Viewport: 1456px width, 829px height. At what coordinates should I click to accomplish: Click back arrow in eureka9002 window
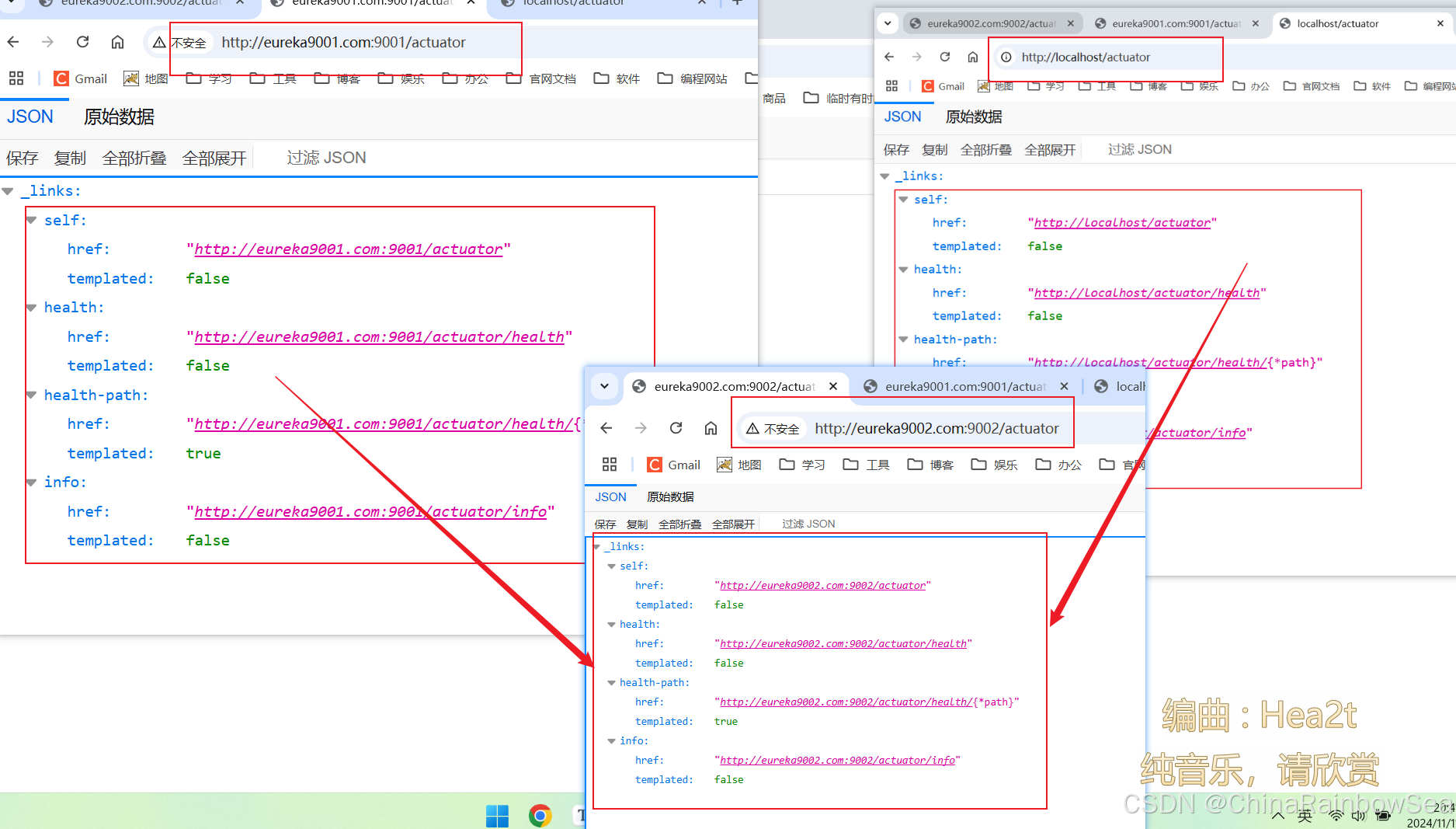point(606,428)
